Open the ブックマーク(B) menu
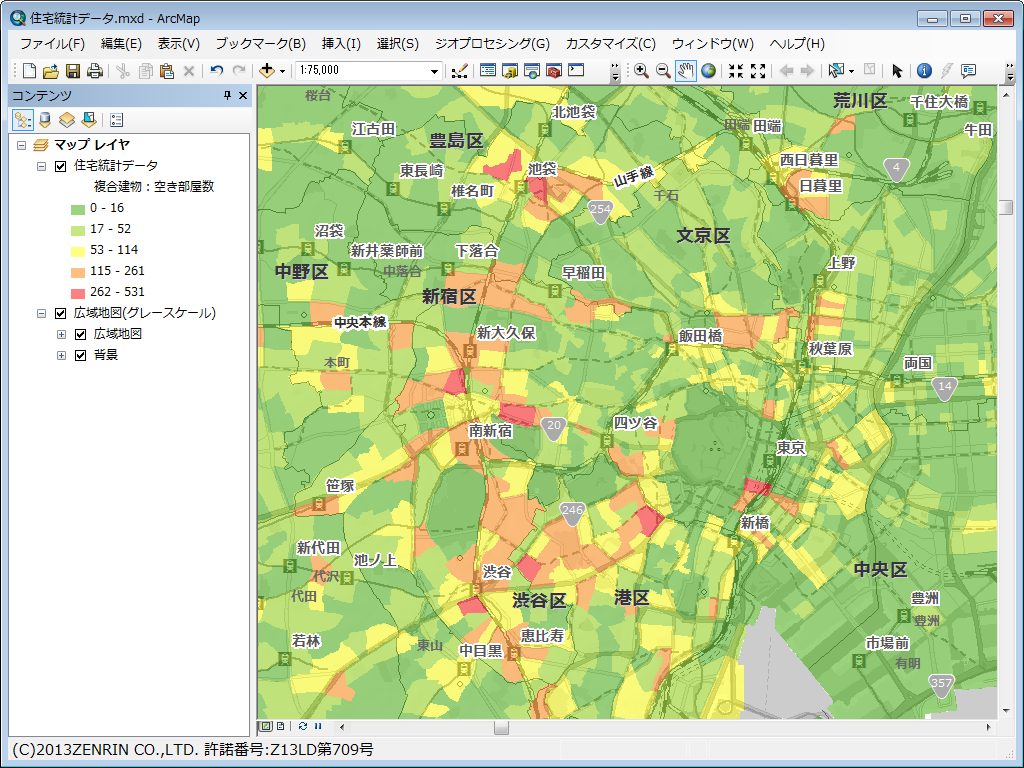The width and height of the screenshot is (1024, 768). tap(261, 44)
